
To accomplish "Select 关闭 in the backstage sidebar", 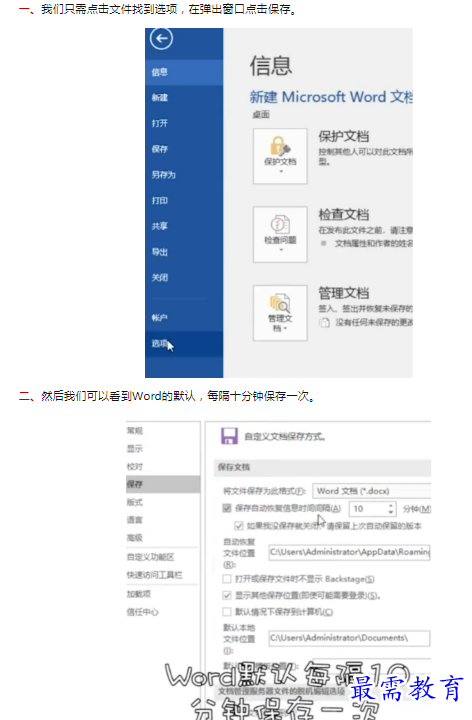I will [184, 277].
